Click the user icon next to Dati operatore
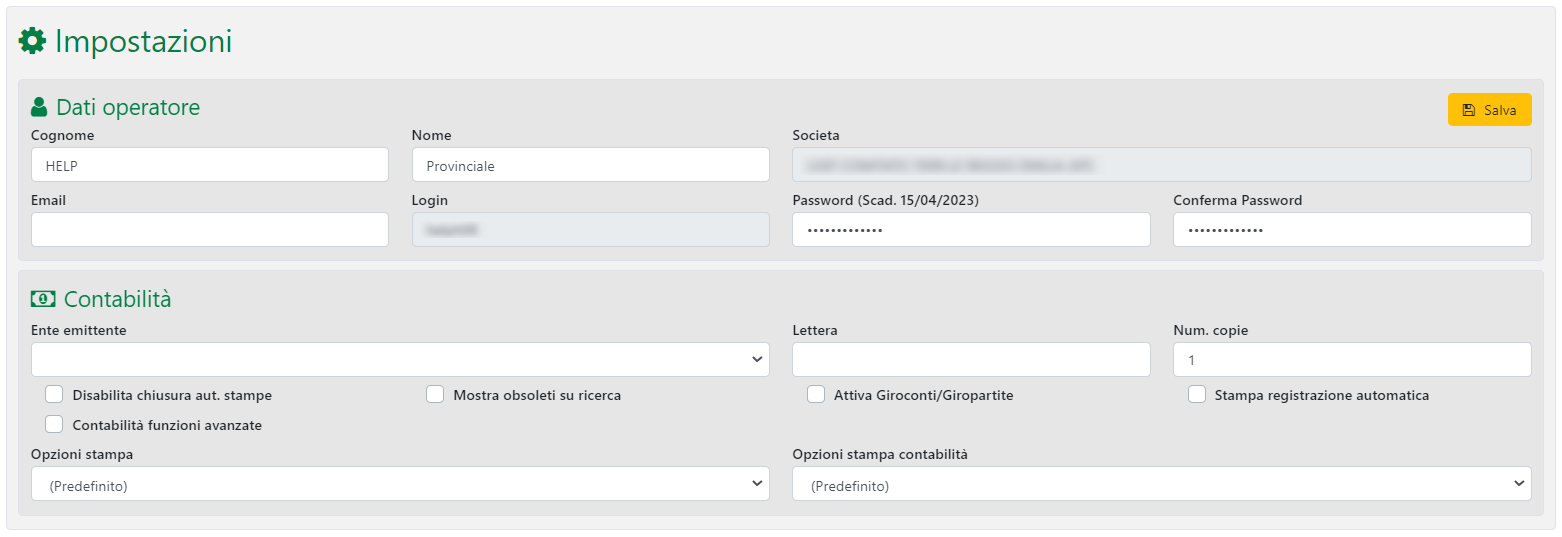The width and height of the screenshot is (1562, 537). 39,107
